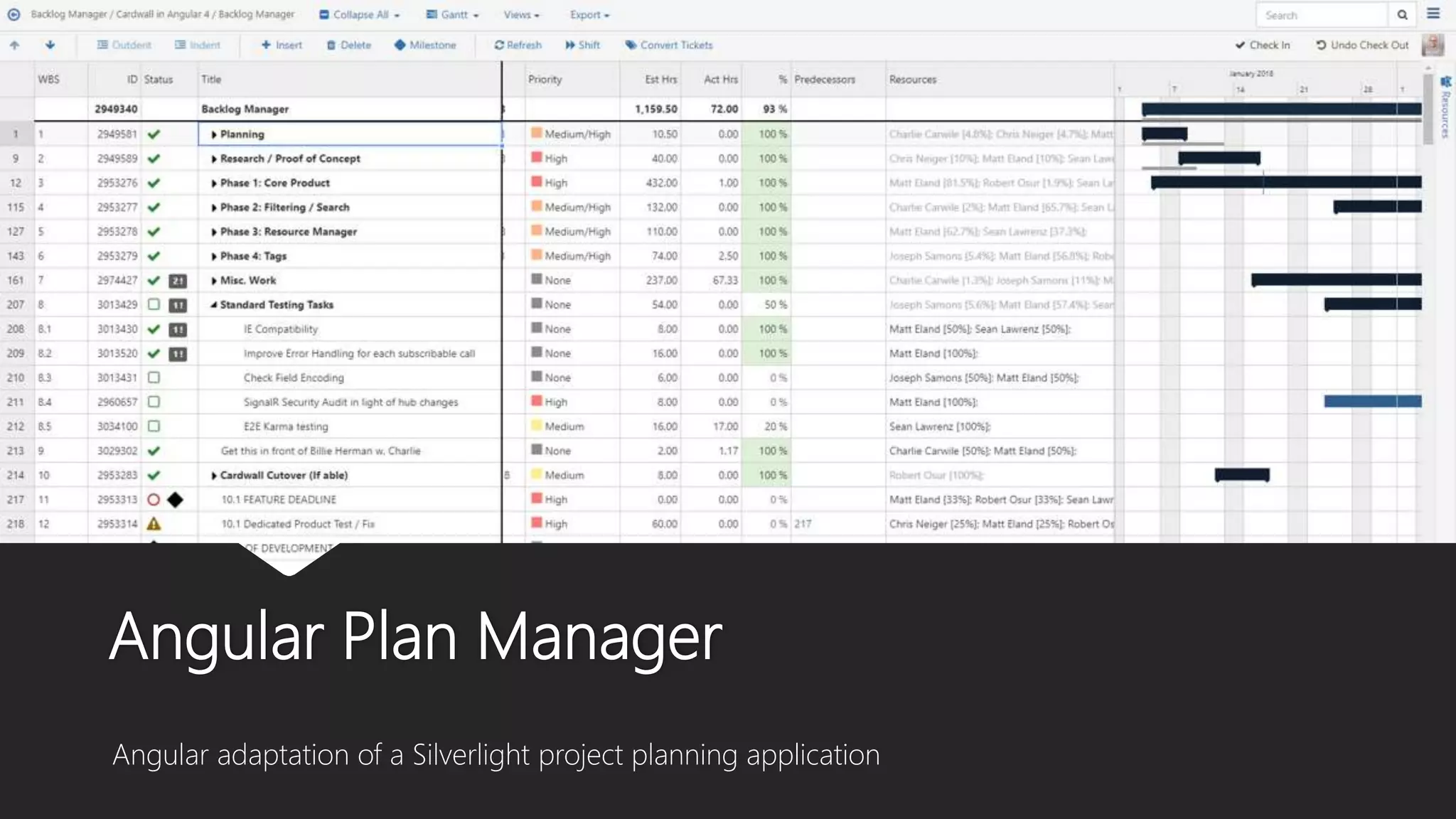The image size is (1456, 819).
Task: Expand Research / Proof of Concept
Action: tap(213, 159)
